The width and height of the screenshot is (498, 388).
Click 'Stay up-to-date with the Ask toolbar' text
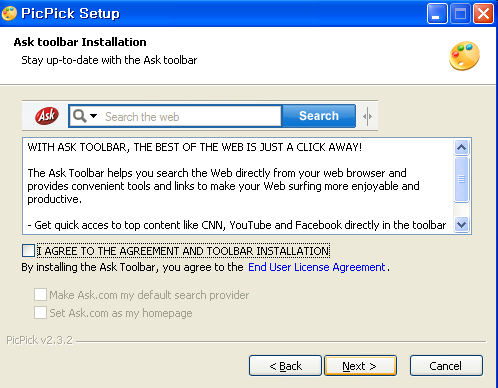click(109, 60)
